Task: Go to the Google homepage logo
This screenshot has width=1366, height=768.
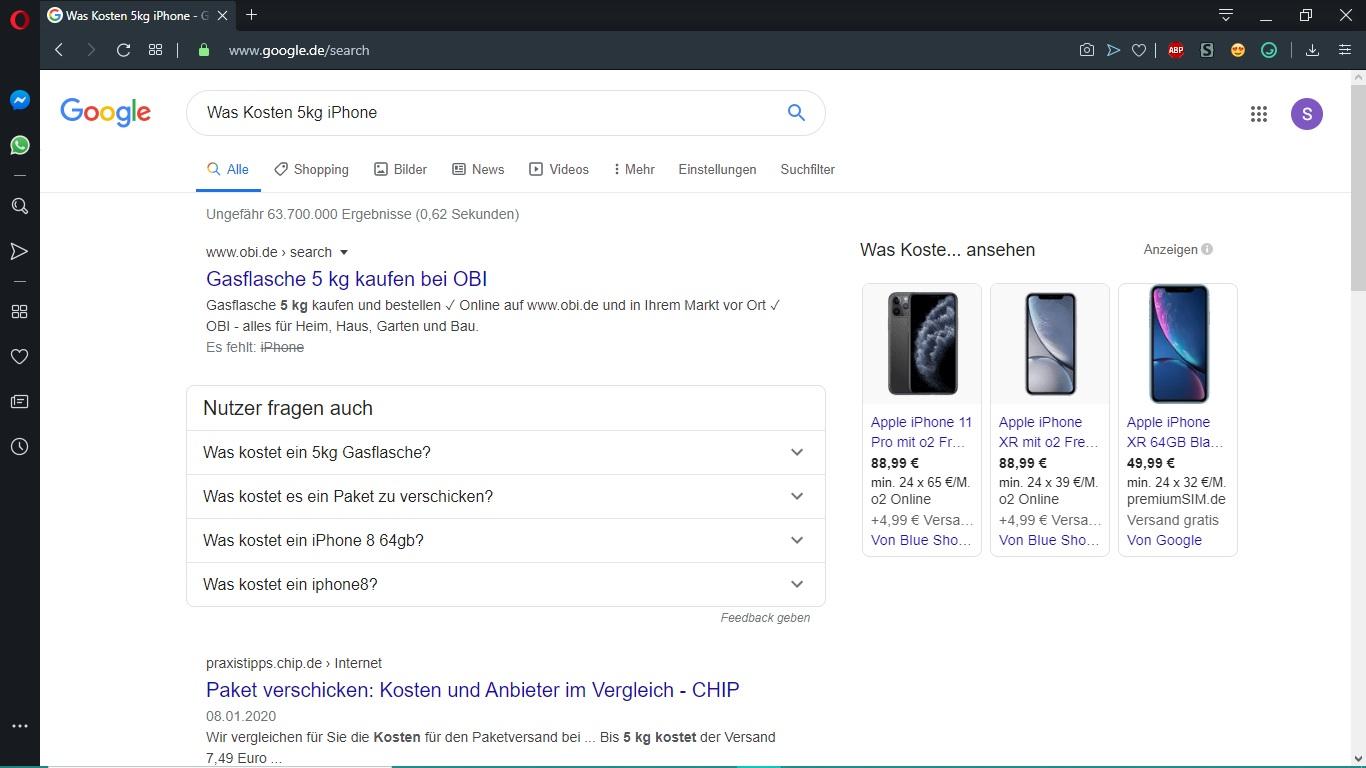Action: pos(105,113)
